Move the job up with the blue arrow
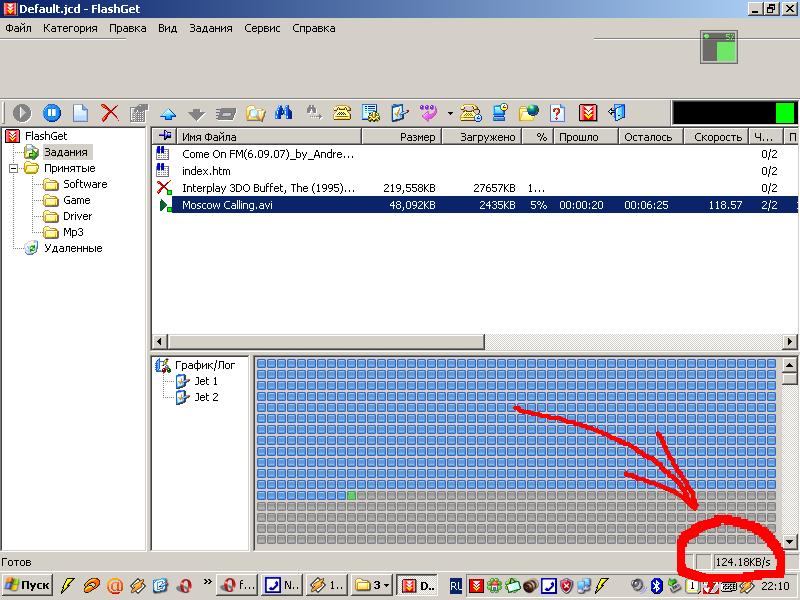The image size is (800, 600). [x=168, y=113]
